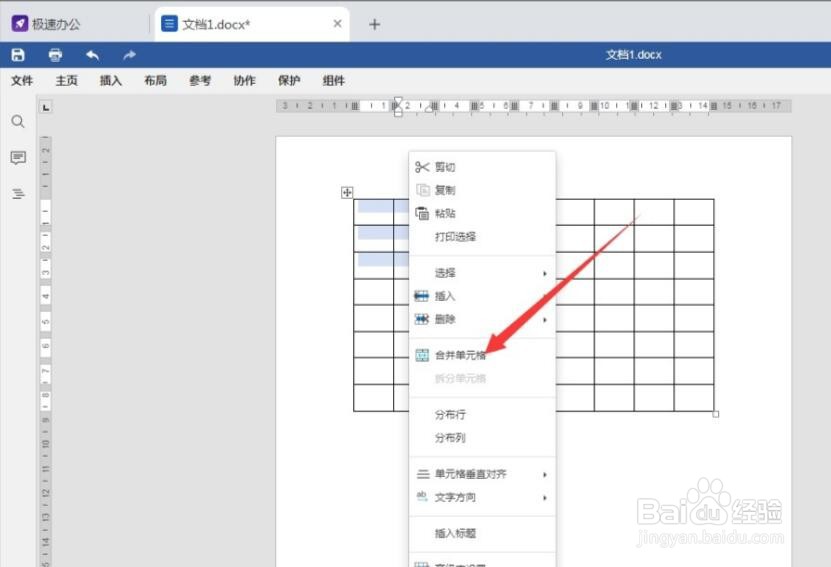Expand the 删除 submenu arrow
Viewport: 831px width, 567px height.
click(544, 320)
